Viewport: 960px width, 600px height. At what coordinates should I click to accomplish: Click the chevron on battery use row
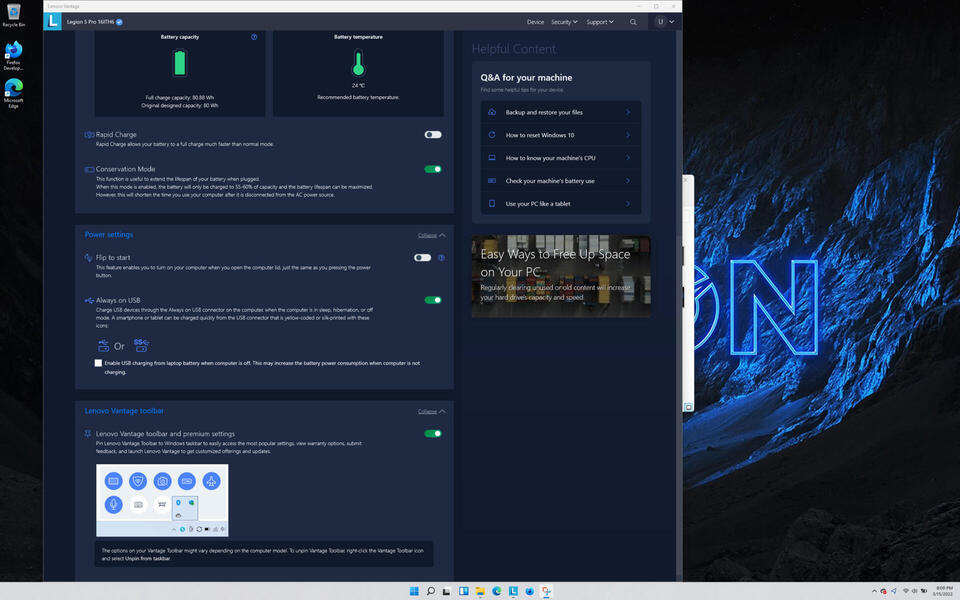click(628, 181)
